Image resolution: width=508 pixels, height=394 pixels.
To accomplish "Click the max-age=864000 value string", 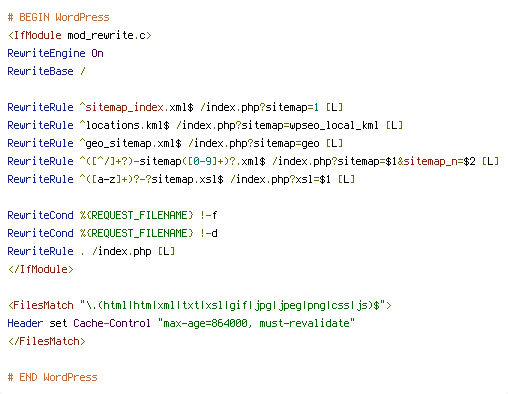I will point(256,323).
